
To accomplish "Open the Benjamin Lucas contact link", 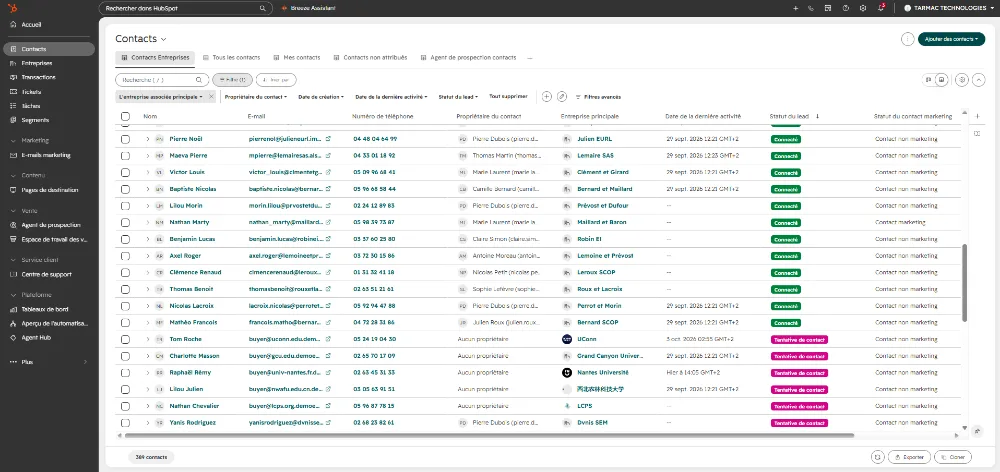I will (192, 239).
